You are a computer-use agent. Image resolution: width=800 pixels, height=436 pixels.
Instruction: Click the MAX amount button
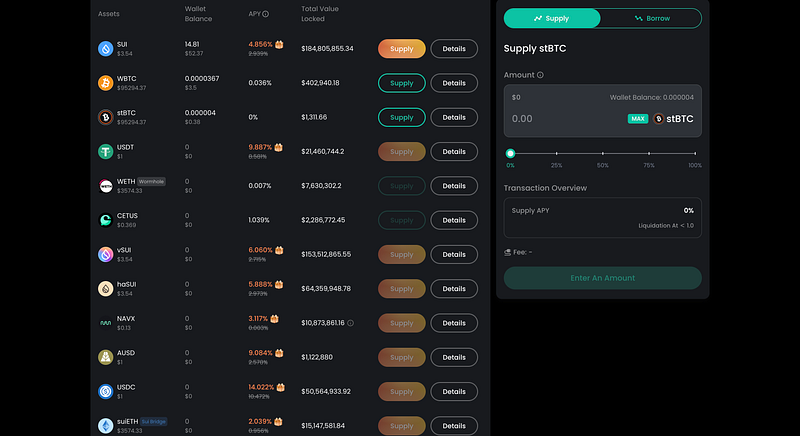tap(638, 119)
